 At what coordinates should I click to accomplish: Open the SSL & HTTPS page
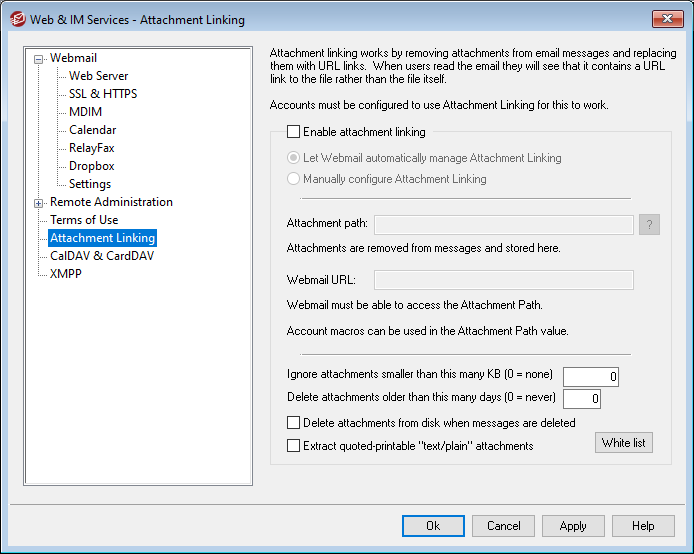point(103,94)
